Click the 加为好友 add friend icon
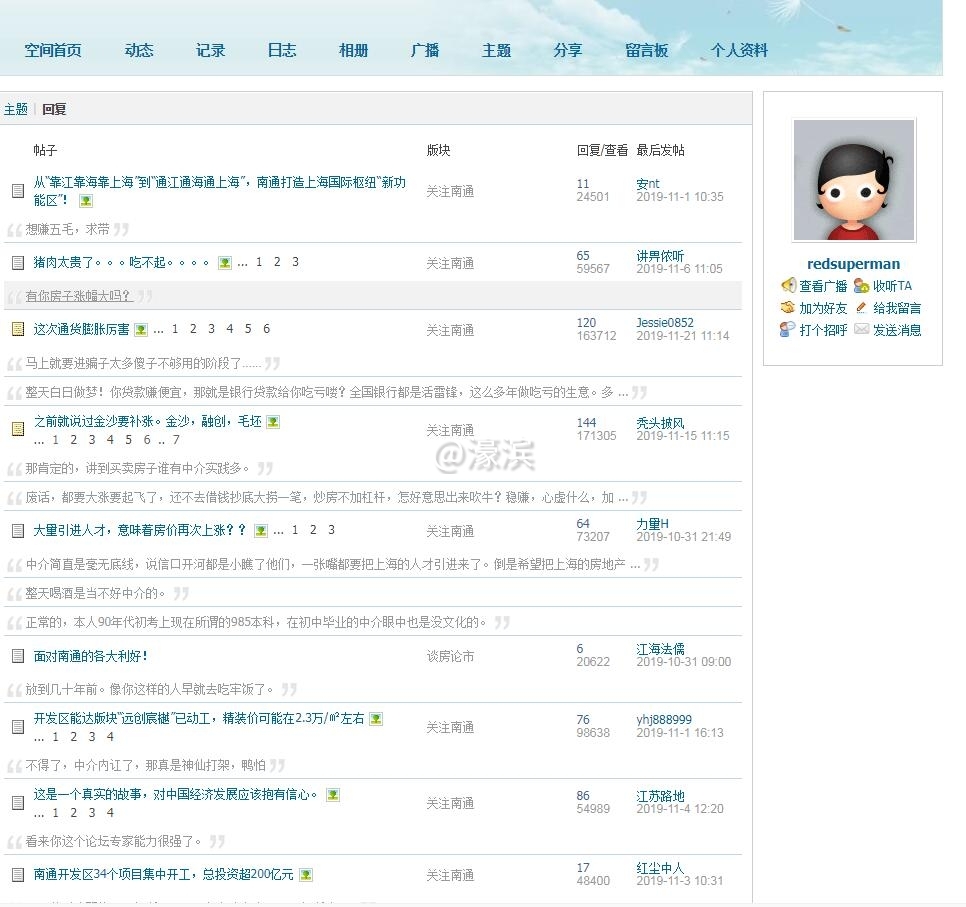966x907 pixels. 788,308
